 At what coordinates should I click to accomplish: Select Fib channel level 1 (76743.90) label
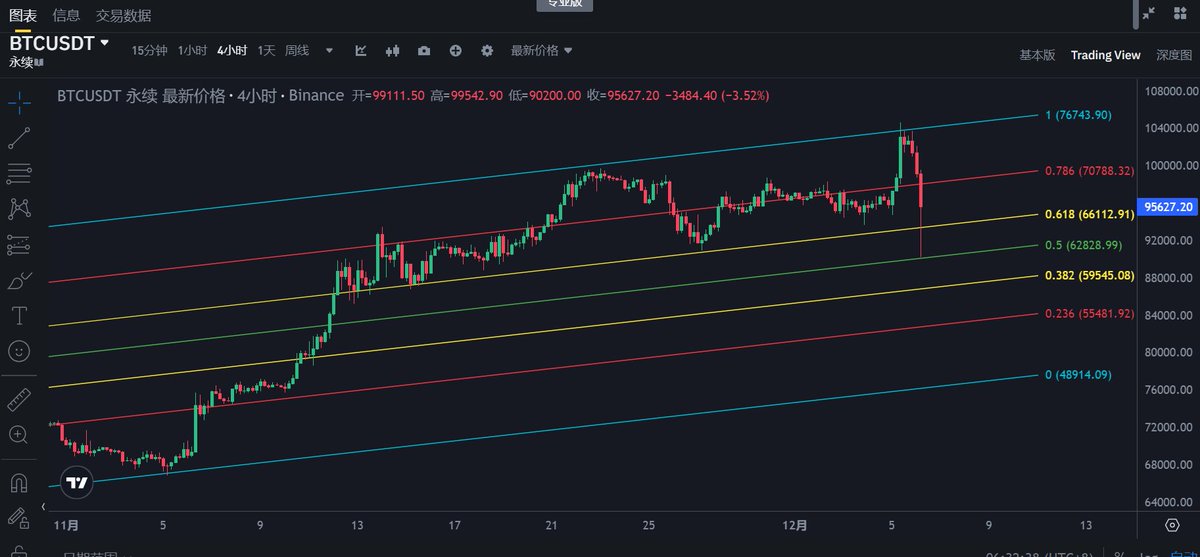click(1078, 115)
